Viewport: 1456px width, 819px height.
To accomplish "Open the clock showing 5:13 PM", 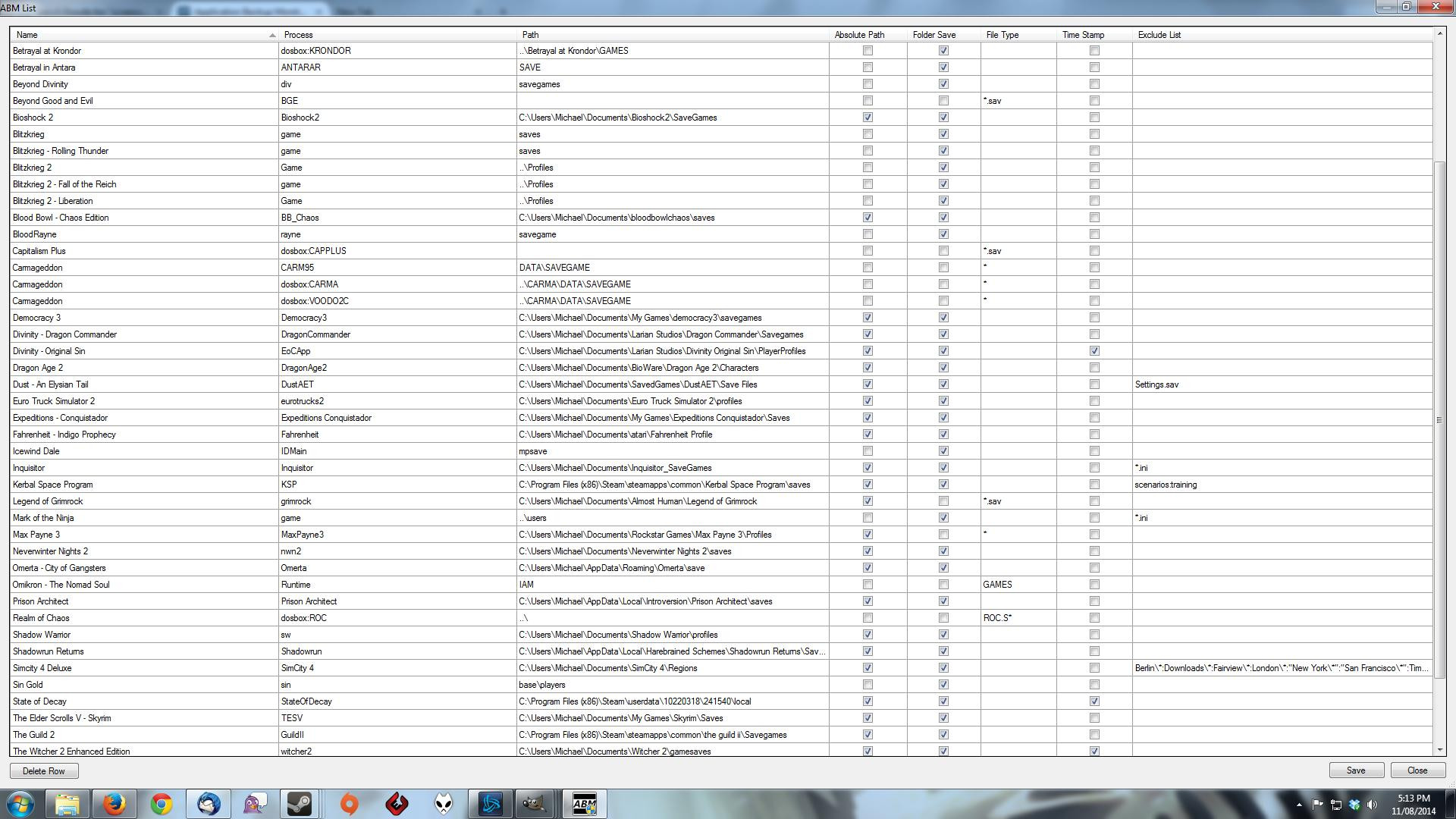I will tap(1414, 805).
